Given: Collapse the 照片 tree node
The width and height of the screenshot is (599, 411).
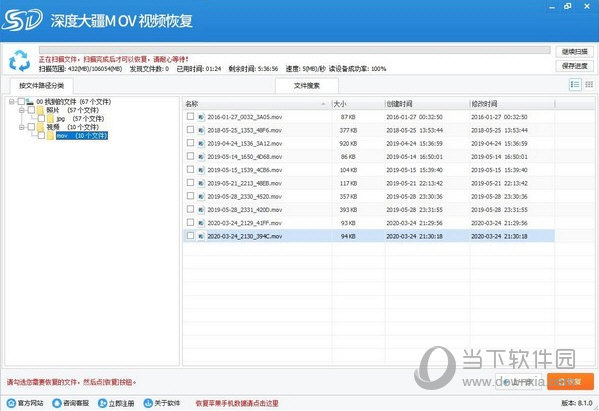Looking at the screenshot, I should tap(22, 110).
